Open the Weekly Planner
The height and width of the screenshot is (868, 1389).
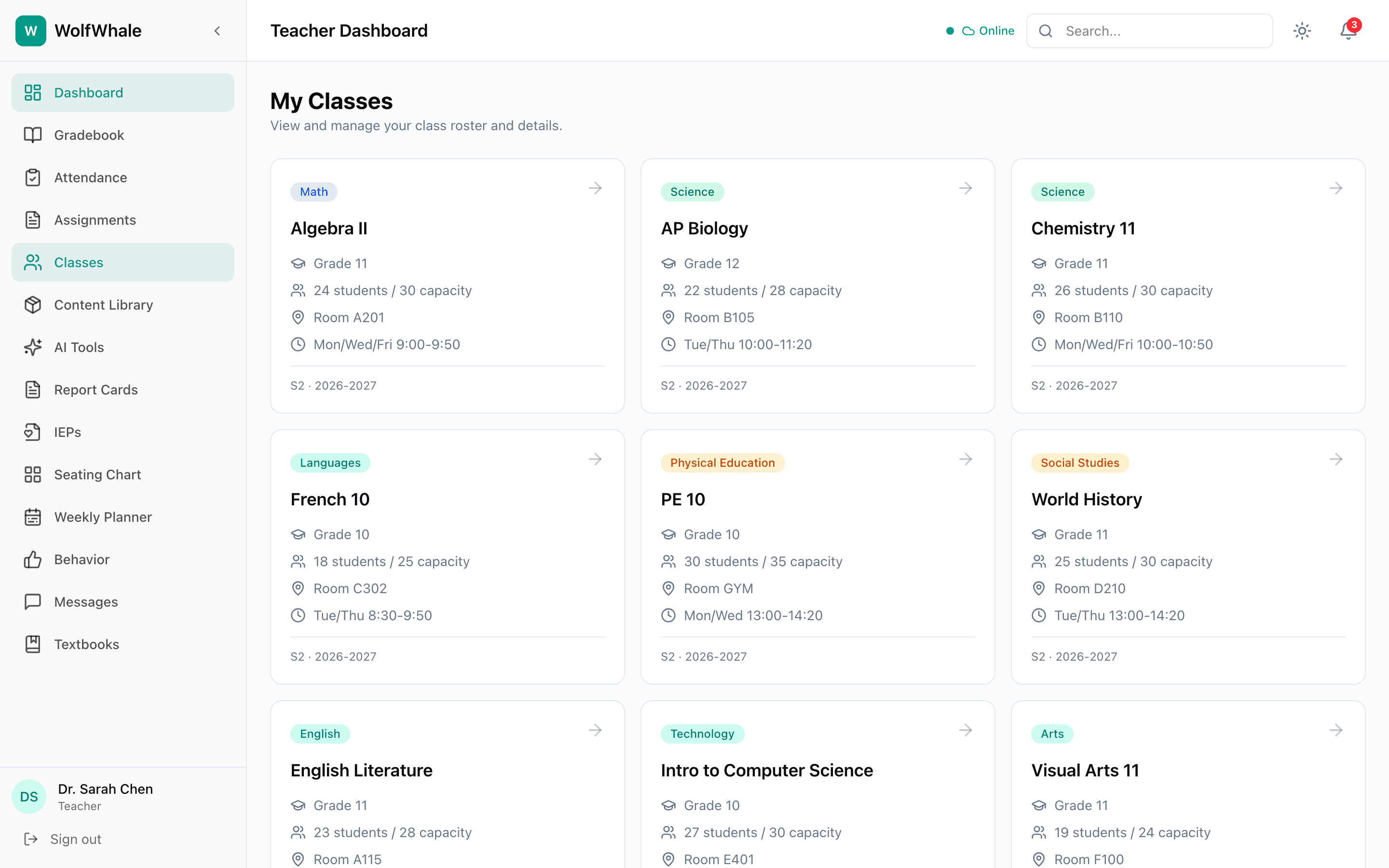[103, 516]
